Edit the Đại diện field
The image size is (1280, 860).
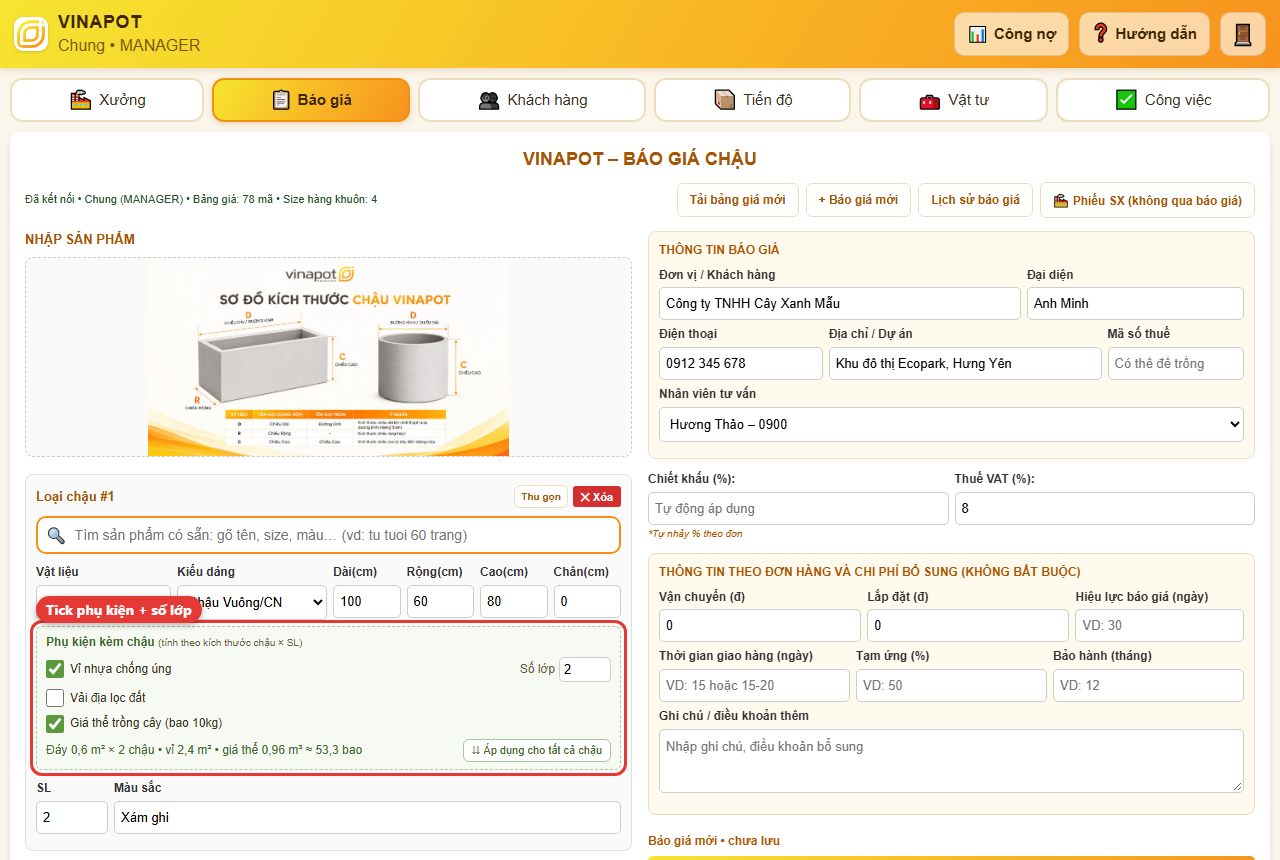pyautogui.click(x=1135, y=303)
